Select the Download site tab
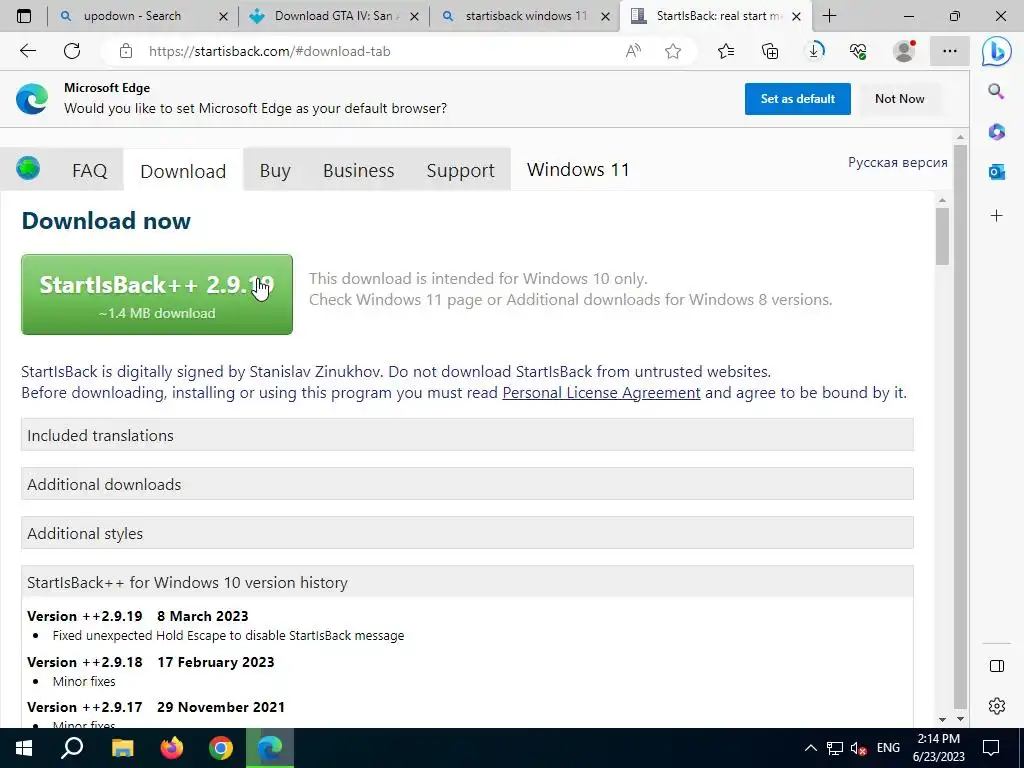The height and width of the screenshot is (768, 1024). (x=183, y=170)
